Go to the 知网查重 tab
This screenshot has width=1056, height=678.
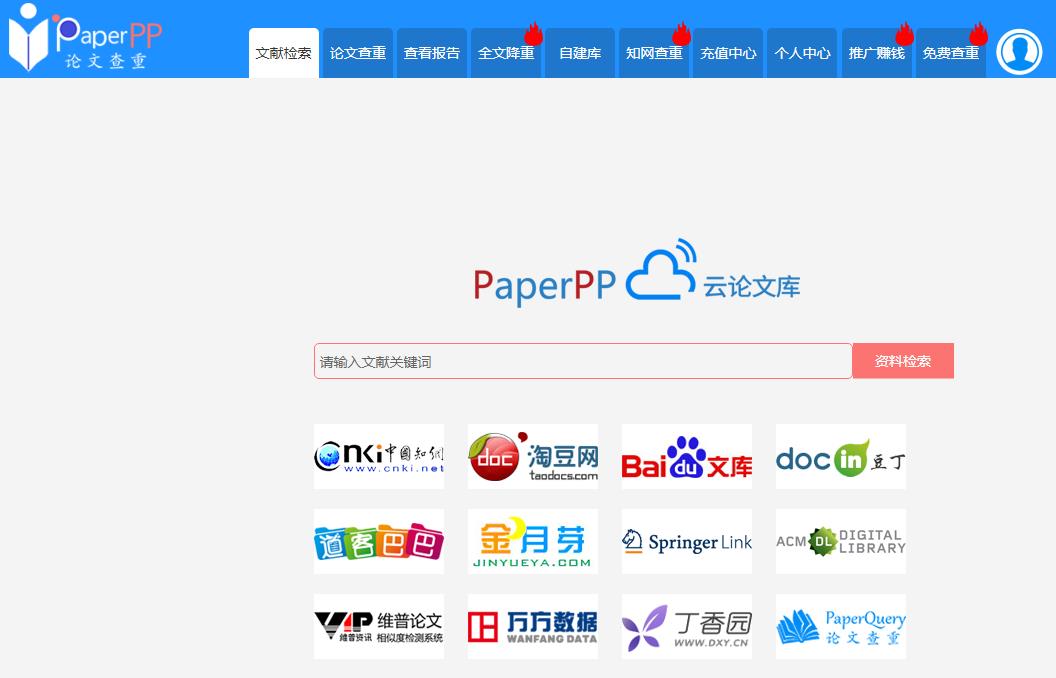coord(653,54)
